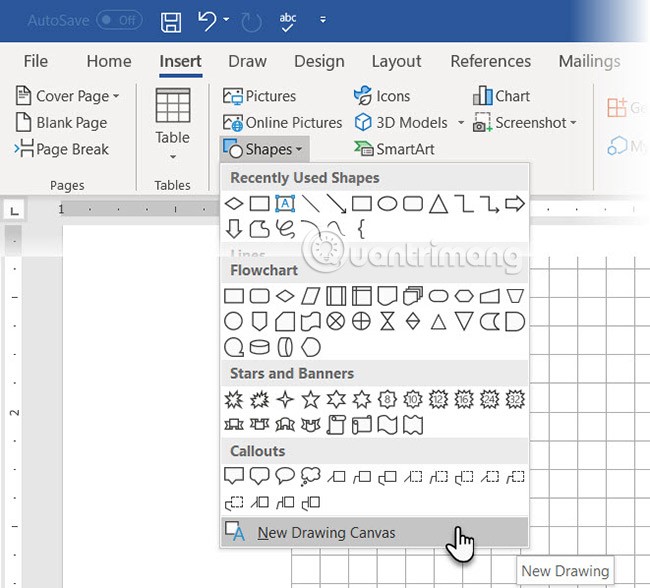Viewport: 650px width, 588px height.
Task: Select the Arrow line shape in recent shapes
Action: pyautogui.click(x=336, y=204)
